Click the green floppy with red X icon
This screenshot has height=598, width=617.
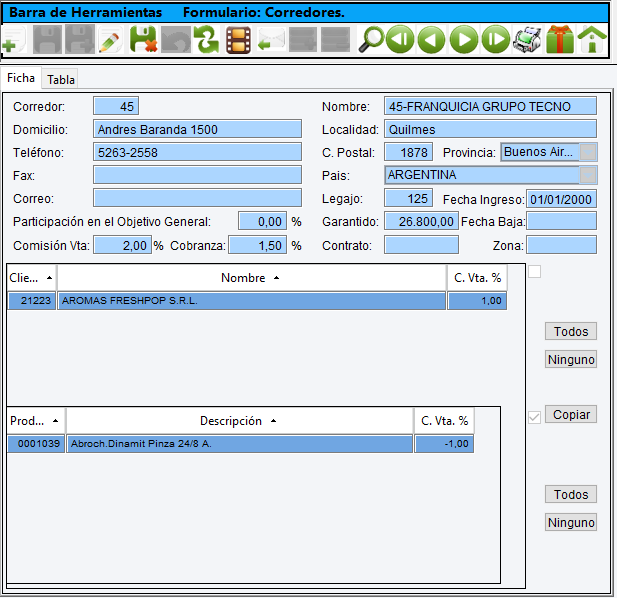[144, 39]
